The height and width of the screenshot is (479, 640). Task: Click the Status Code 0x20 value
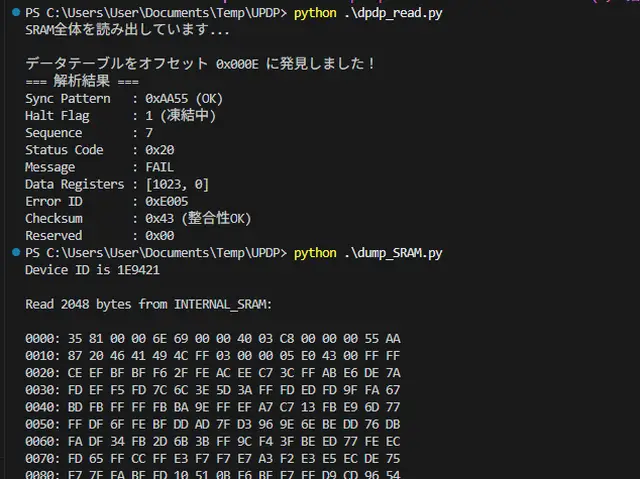(x=160, y=150)
